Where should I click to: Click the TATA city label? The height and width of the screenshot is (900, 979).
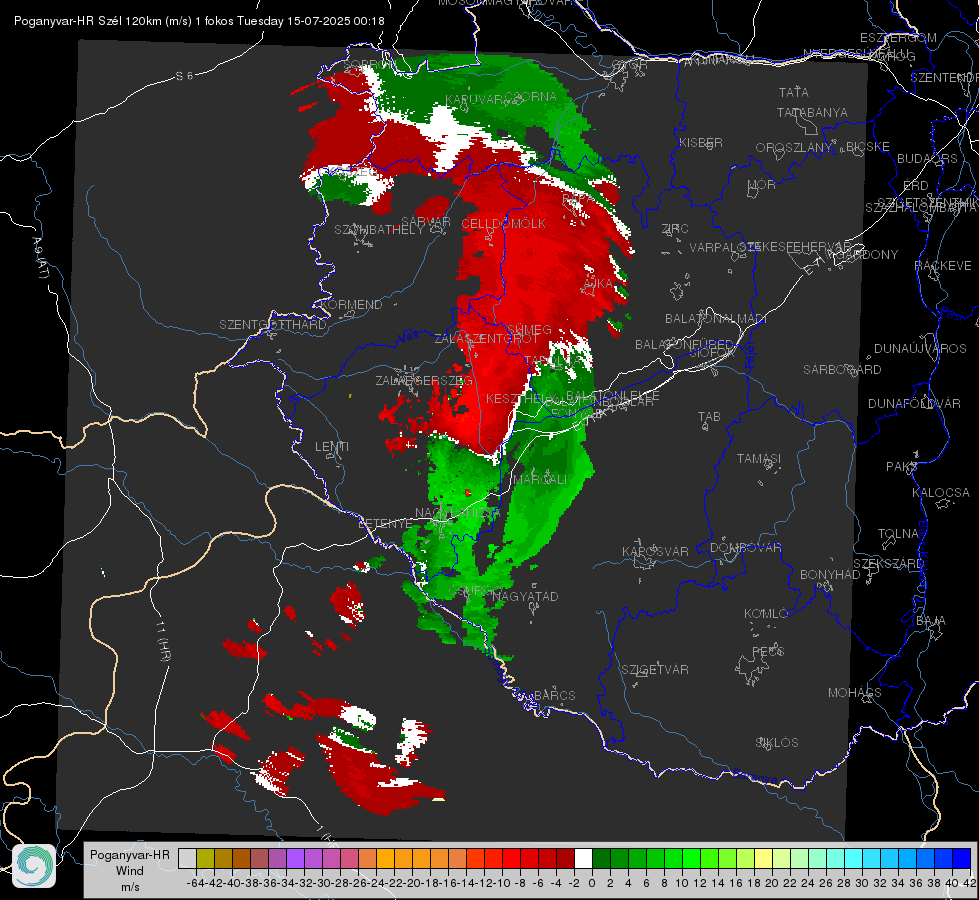[794, 92]
